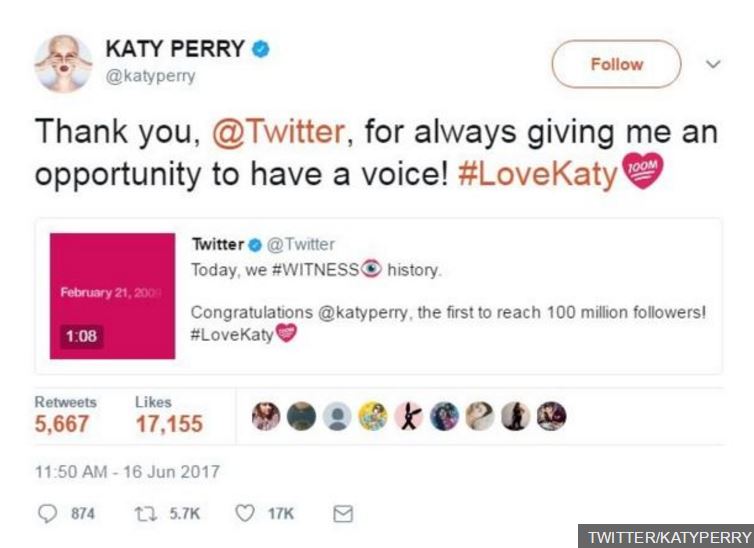
Task: Click the 11:50 AM - 16 Jun 2017 timestamp
Action: tap(127, 471)
